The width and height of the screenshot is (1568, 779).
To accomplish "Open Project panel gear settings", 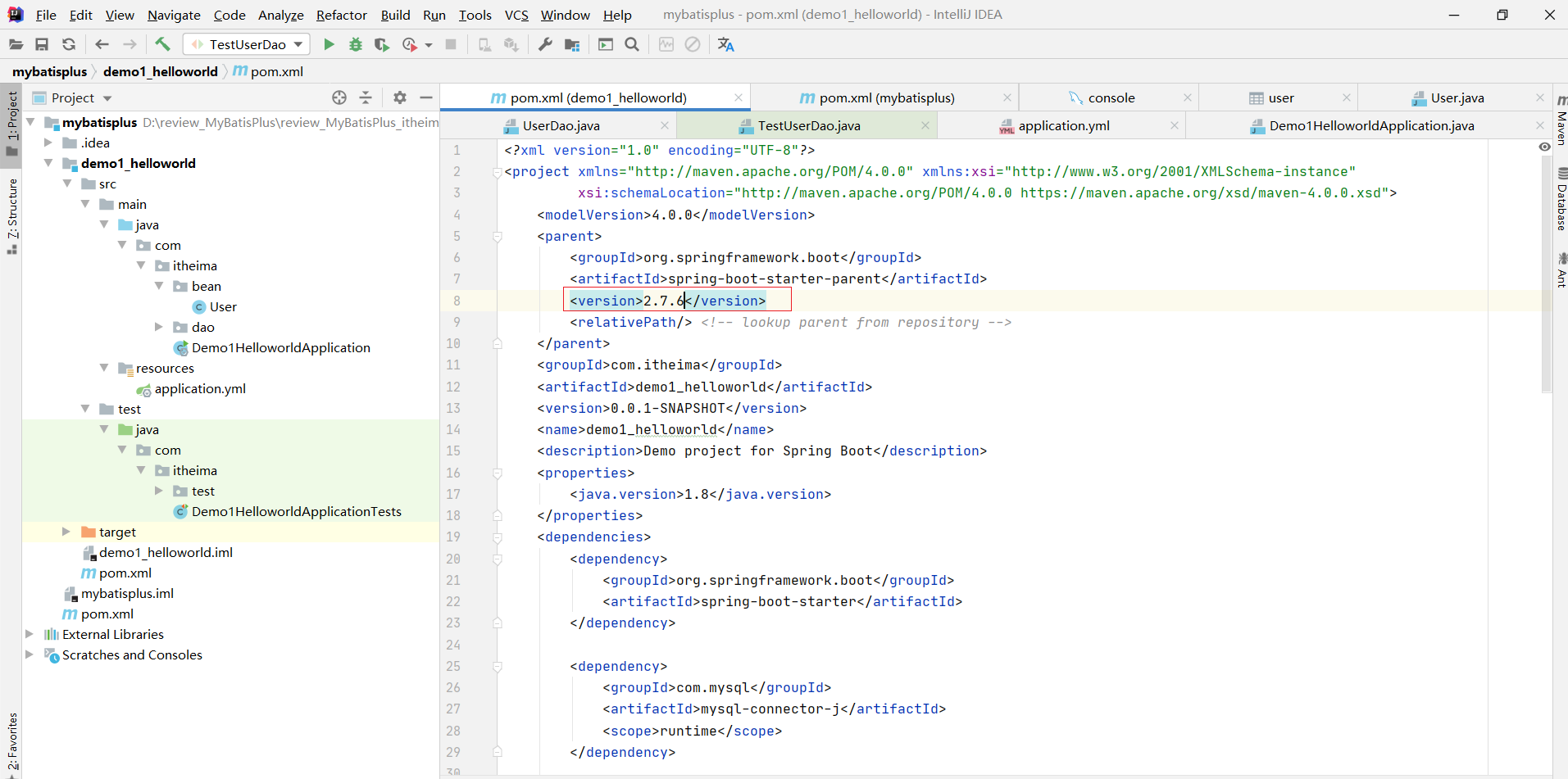I will tap(400, 97).
